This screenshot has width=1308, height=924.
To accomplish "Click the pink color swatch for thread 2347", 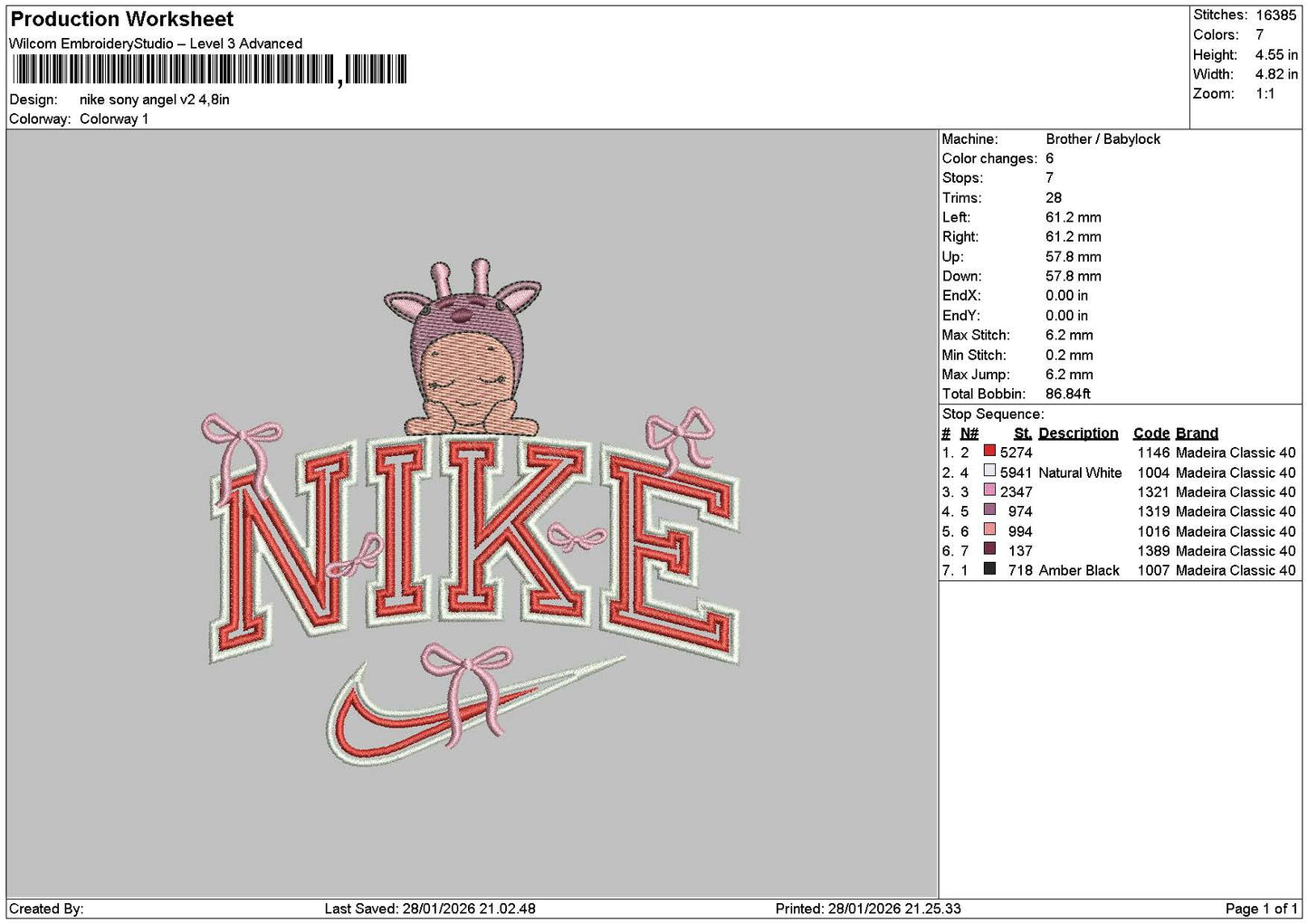I will (989, 491).
